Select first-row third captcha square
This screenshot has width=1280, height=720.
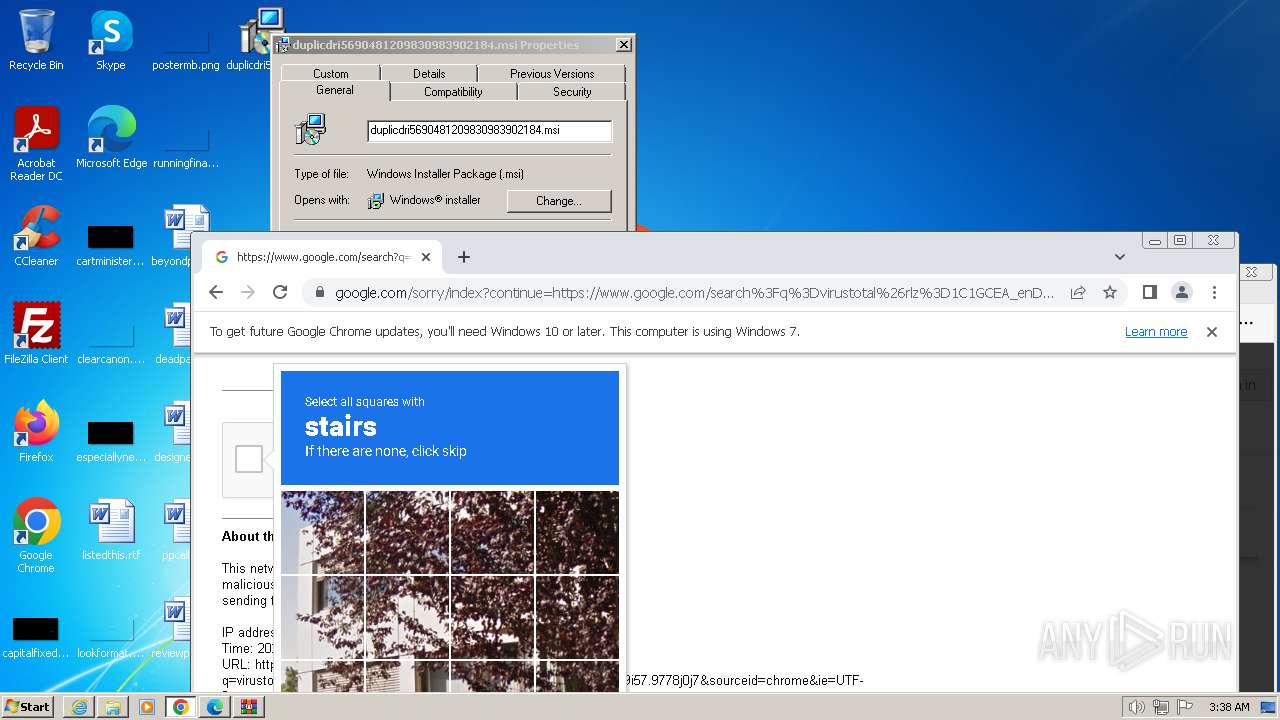[492, 532]
